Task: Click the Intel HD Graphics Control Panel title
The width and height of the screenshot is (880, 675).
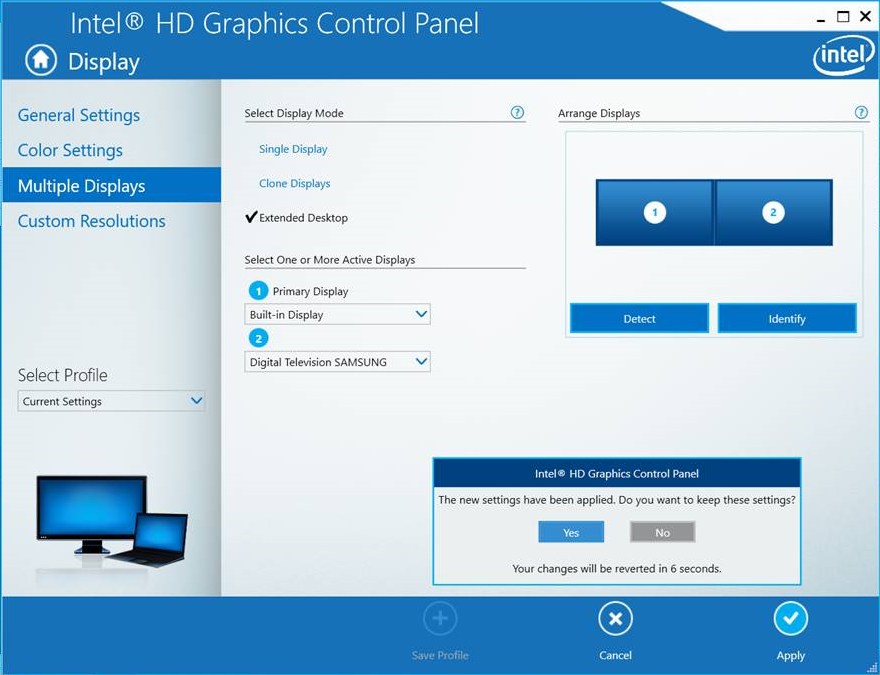Action: pyautogui.click(x=274, y=24)
